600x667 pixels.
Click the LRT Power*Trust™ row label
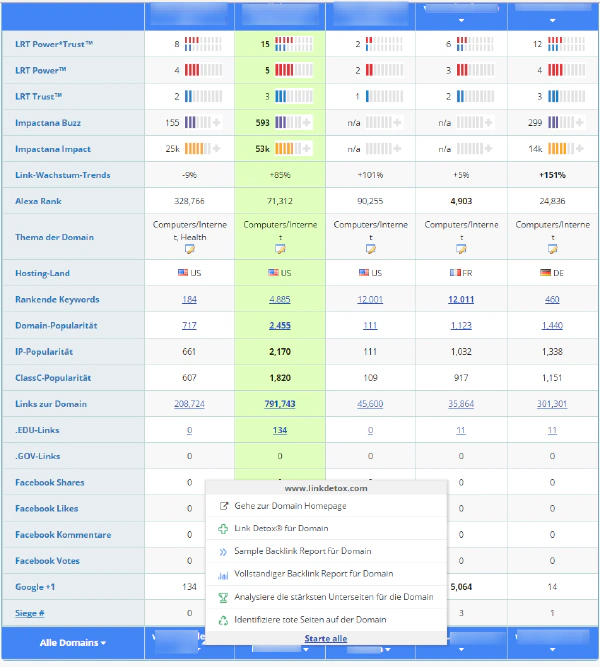click(x=54, y=44)
